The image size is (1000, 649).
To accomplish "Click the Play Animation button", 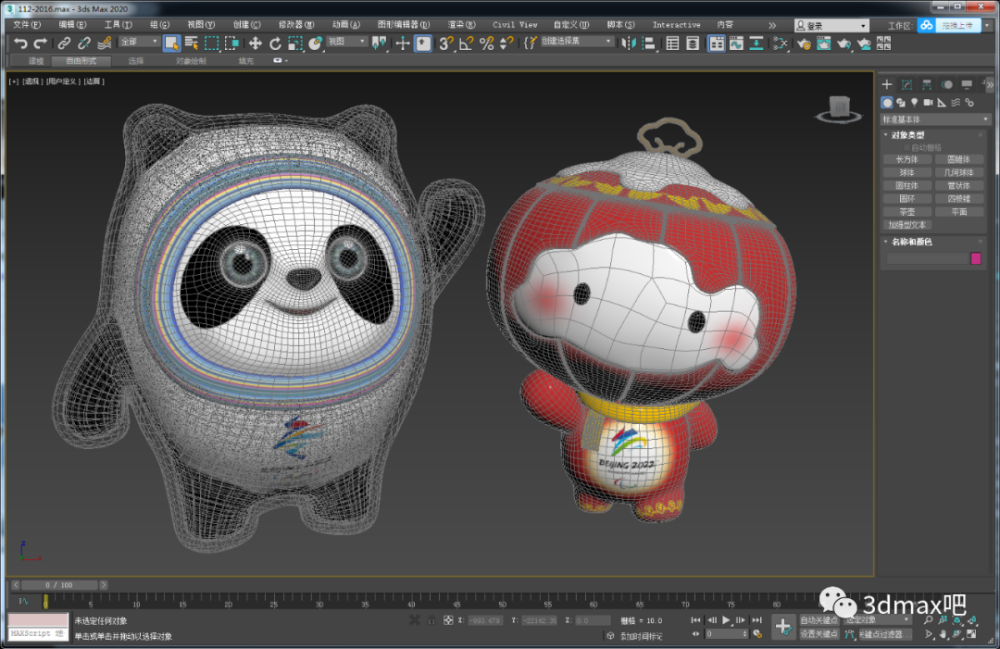I will 726,620.
